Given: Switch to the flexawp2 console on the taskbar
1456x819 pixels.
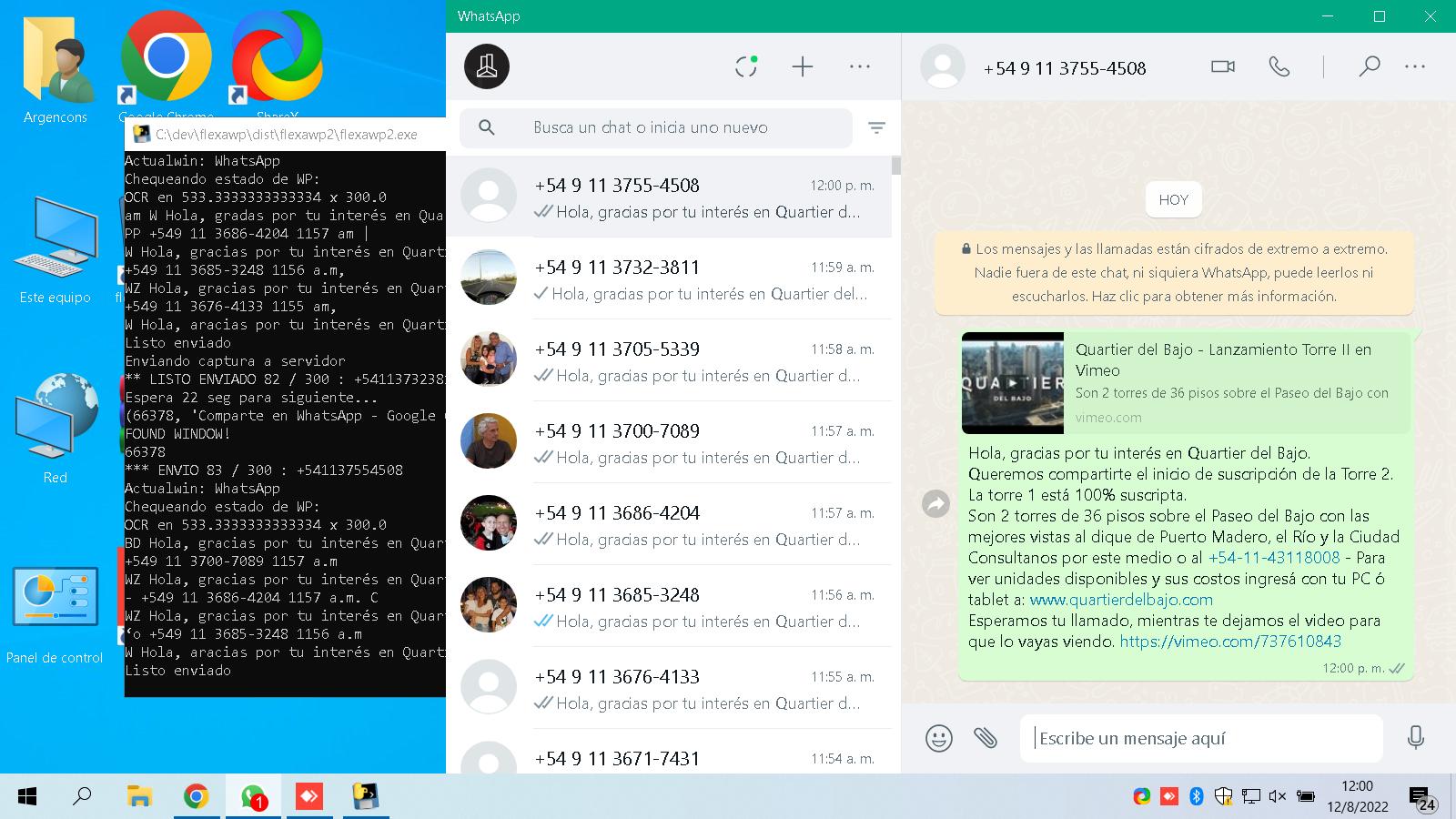Looking at the screenshot, I should (366, 797).
